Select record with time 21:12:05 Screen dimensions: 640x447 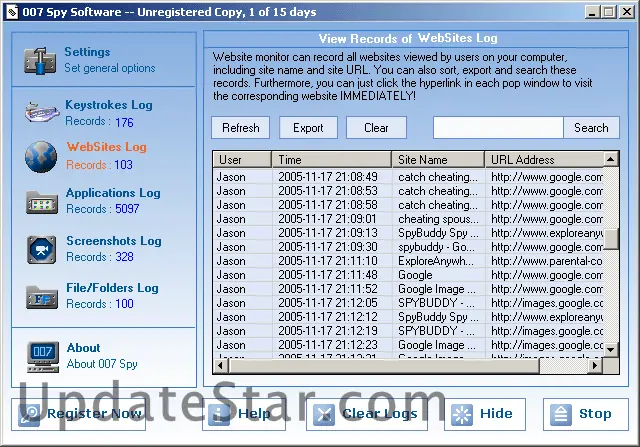tap(408, 303)
